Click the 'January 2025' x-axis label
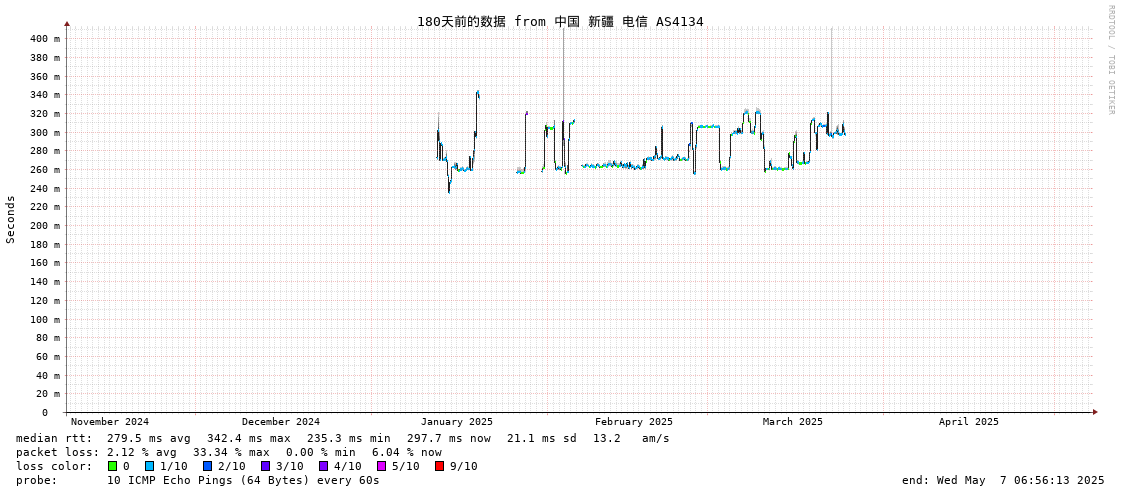This screenshot has width=1121, height=494. pos(457,422)
